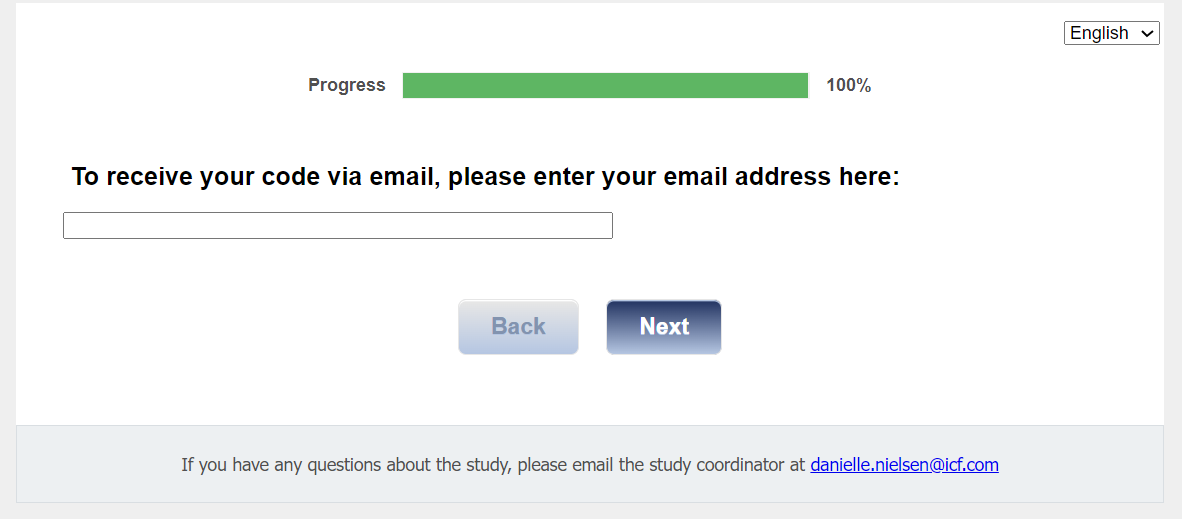Focus the email address input field
Image resolution: width=1182 pixels, height=519 pixels.
point(338,226)
